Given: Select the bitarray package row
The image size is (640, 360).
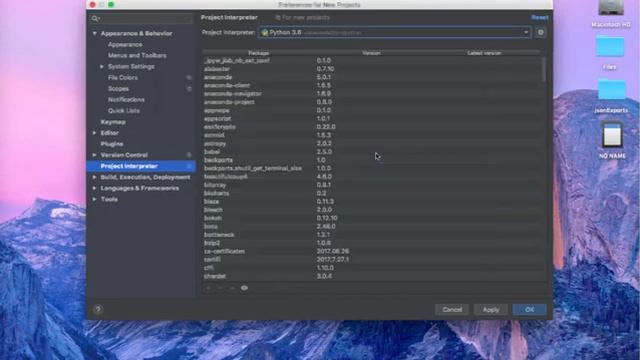Looking at the screenshot, I should click(371, 185).
